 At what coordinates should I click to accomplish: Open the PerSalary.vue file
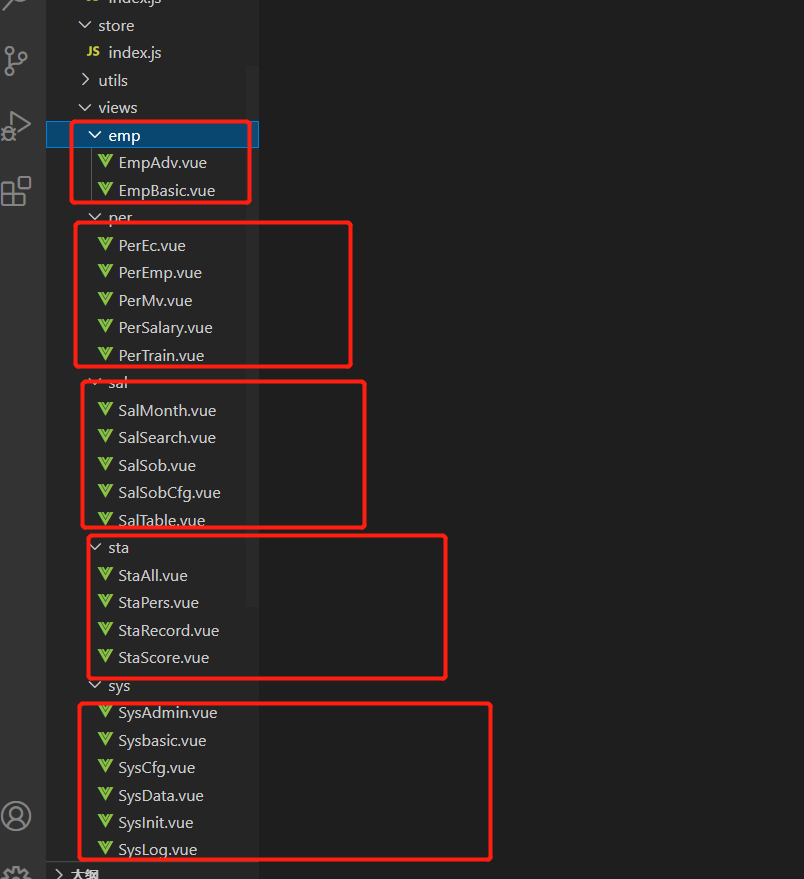(x=165, y=328)
